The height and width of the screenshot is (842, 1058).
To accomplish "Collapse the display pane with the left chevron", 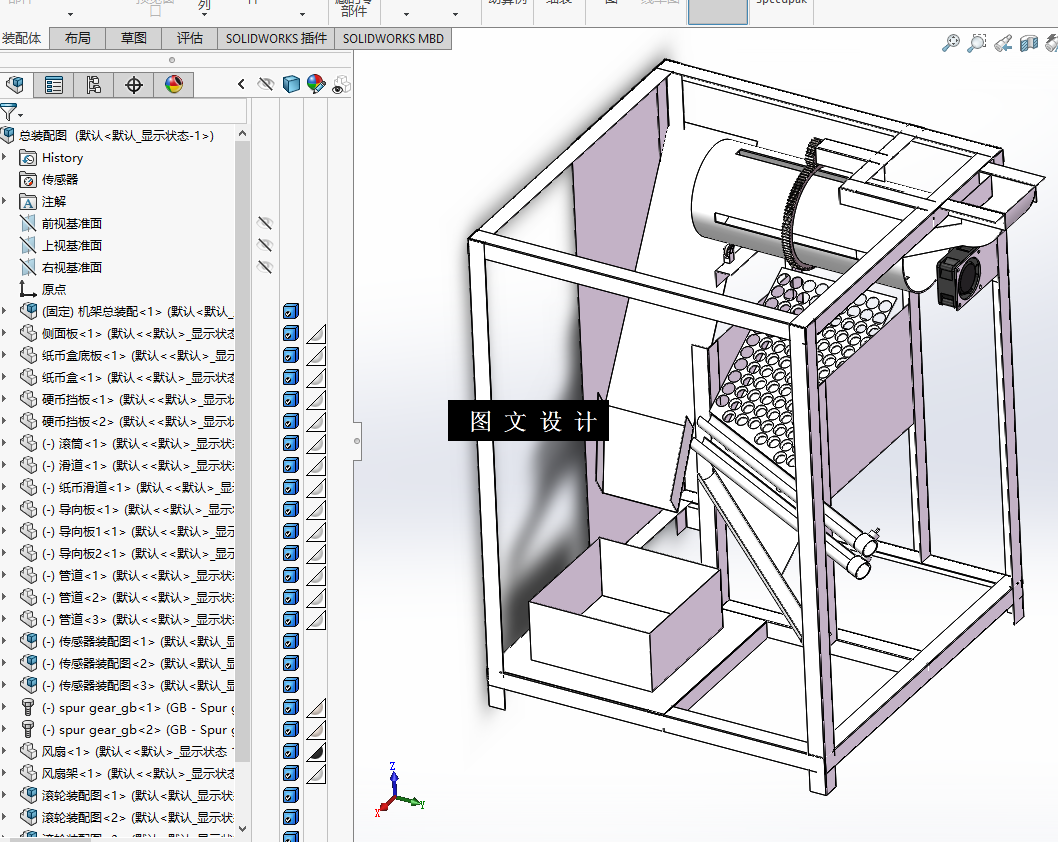I will (241, 85).
